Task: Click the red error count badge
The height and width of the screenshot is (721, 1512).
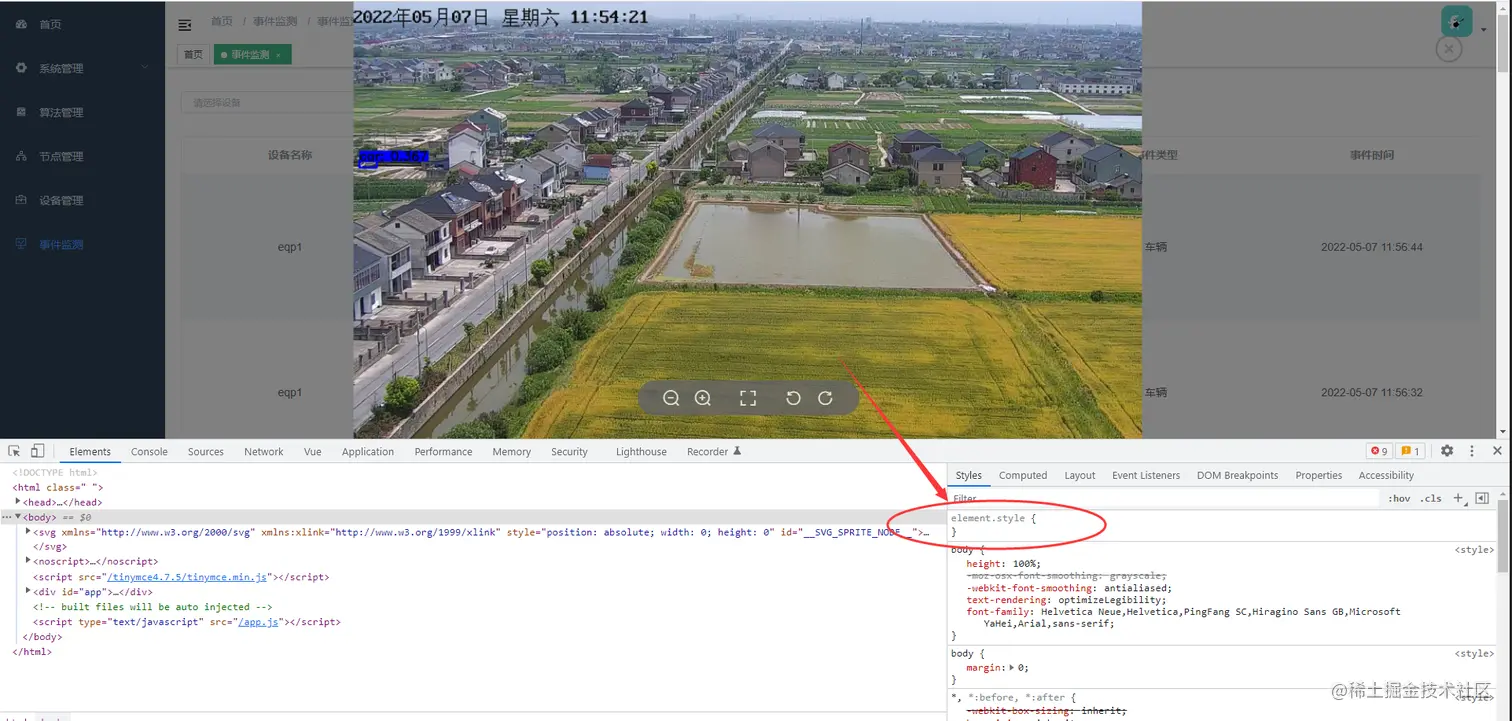Action: click(x=1379, y=451)
